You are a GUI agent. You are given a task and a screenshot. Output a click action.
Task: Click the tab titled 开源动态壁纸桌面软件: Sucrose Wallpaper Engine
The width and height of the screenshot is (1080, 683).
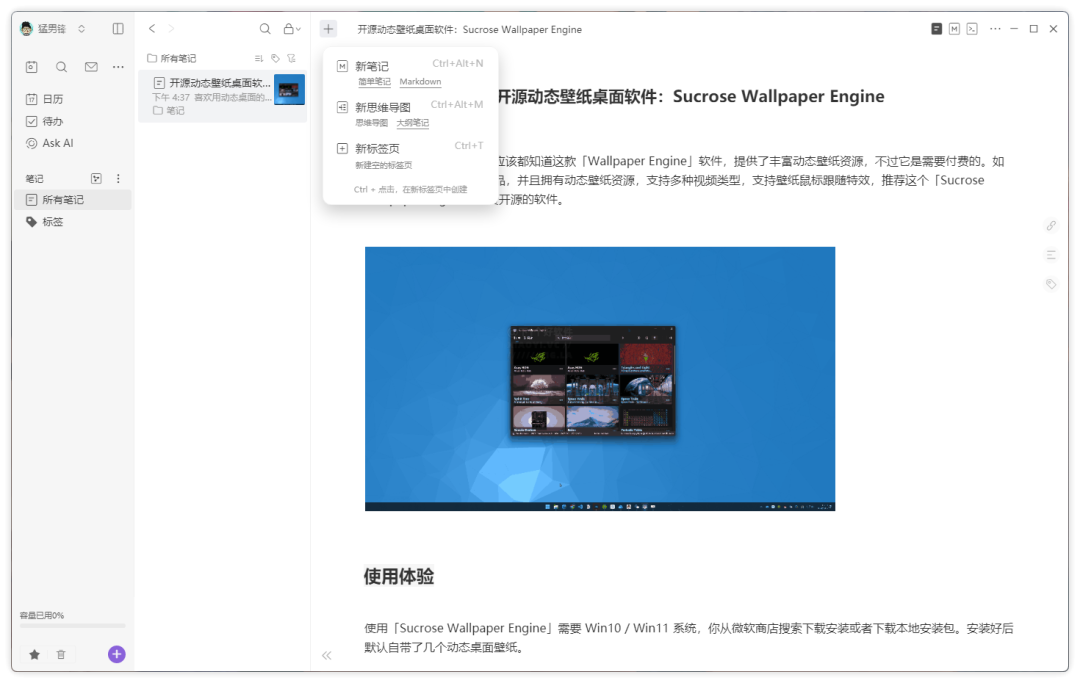tap(469, 29)
